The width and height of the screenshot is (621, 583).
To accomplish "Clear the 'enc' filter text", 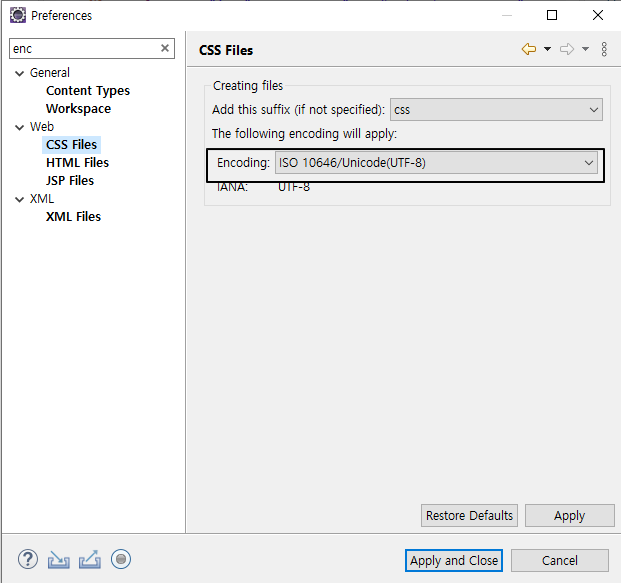I will (x=165, y=48).
